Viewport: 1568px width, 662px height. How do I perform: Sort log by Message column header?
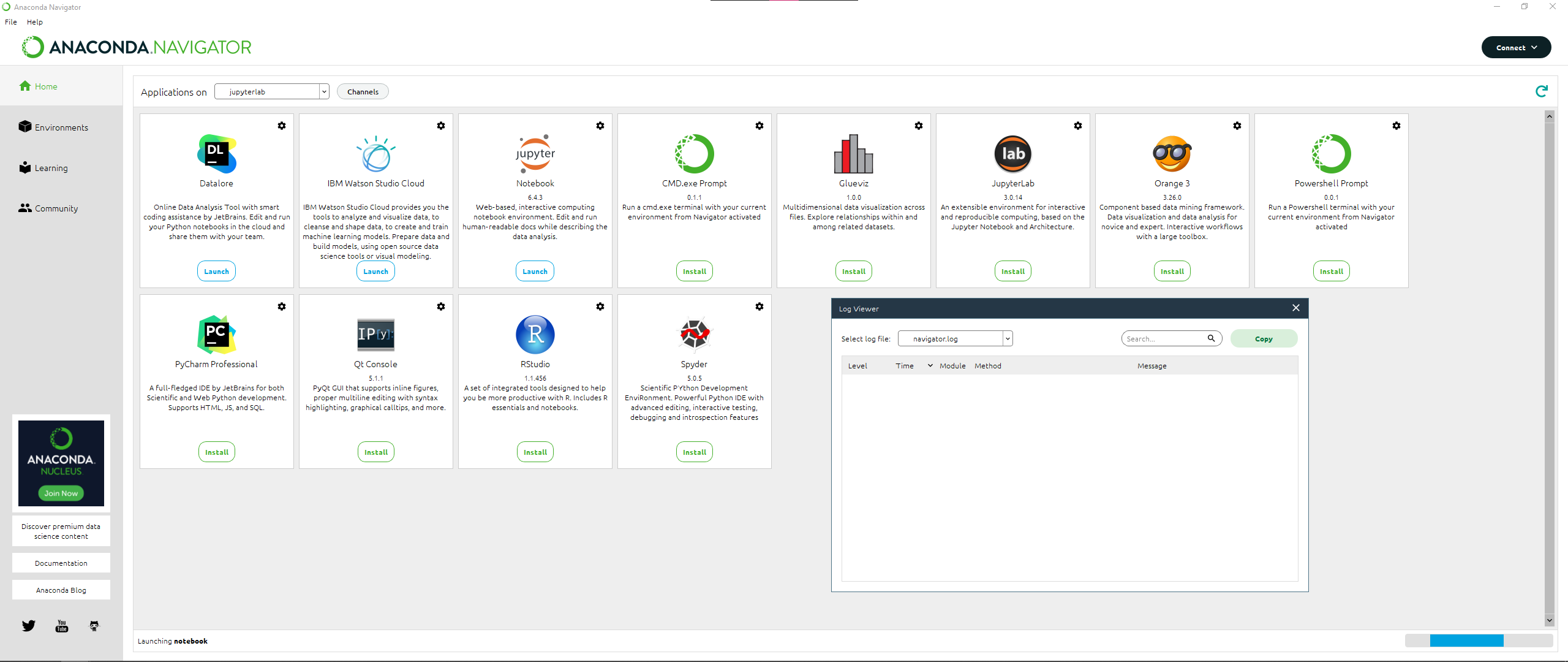click(1152, 366)
